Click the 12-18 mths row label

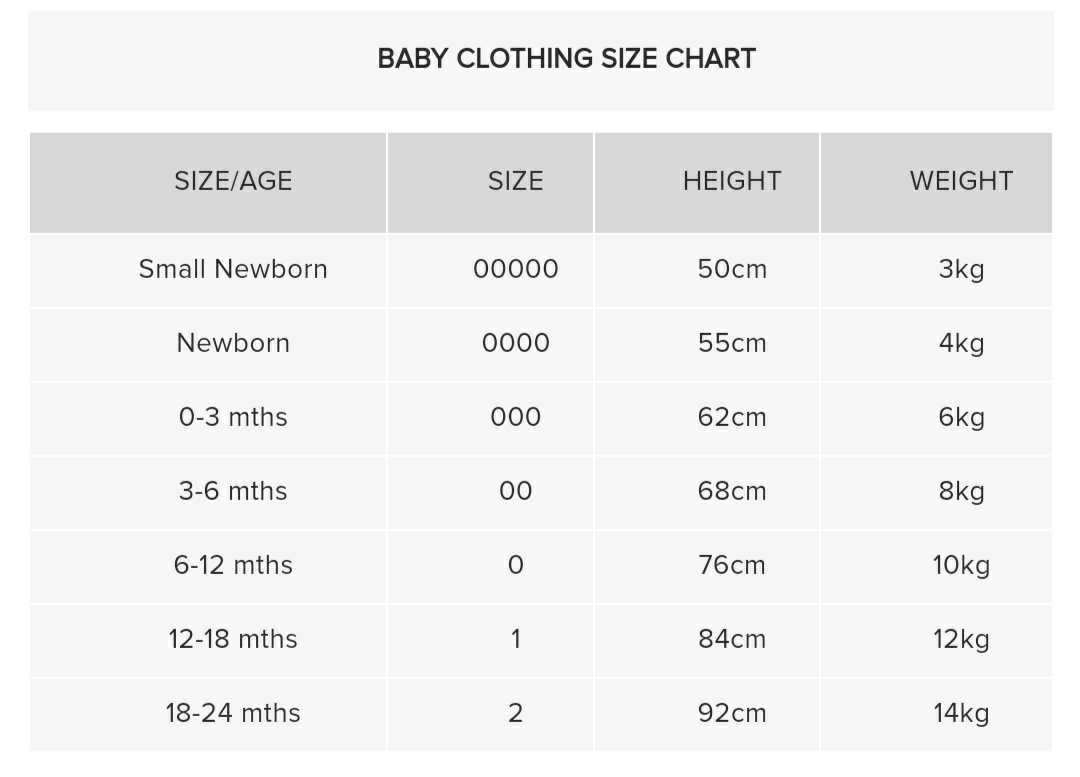point(233,639)
